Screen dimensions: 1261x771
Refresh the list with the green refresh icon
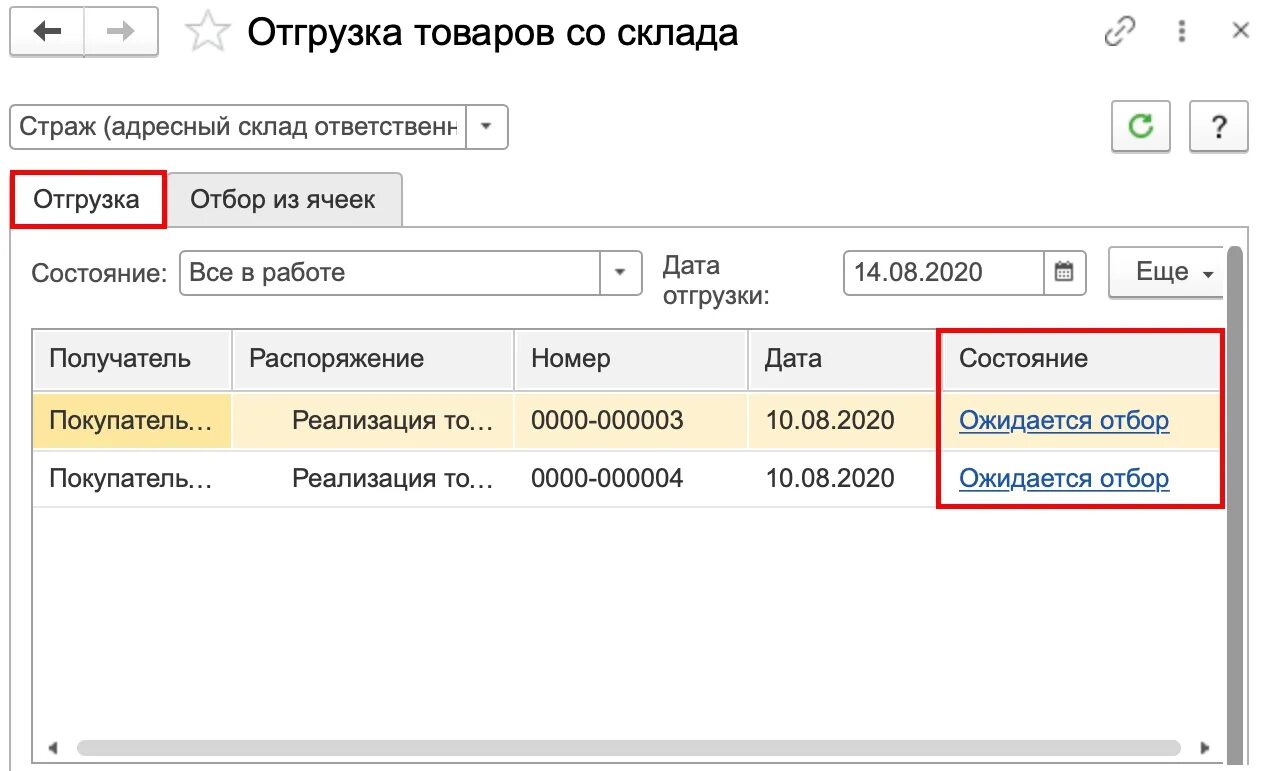click(1140, 126)
